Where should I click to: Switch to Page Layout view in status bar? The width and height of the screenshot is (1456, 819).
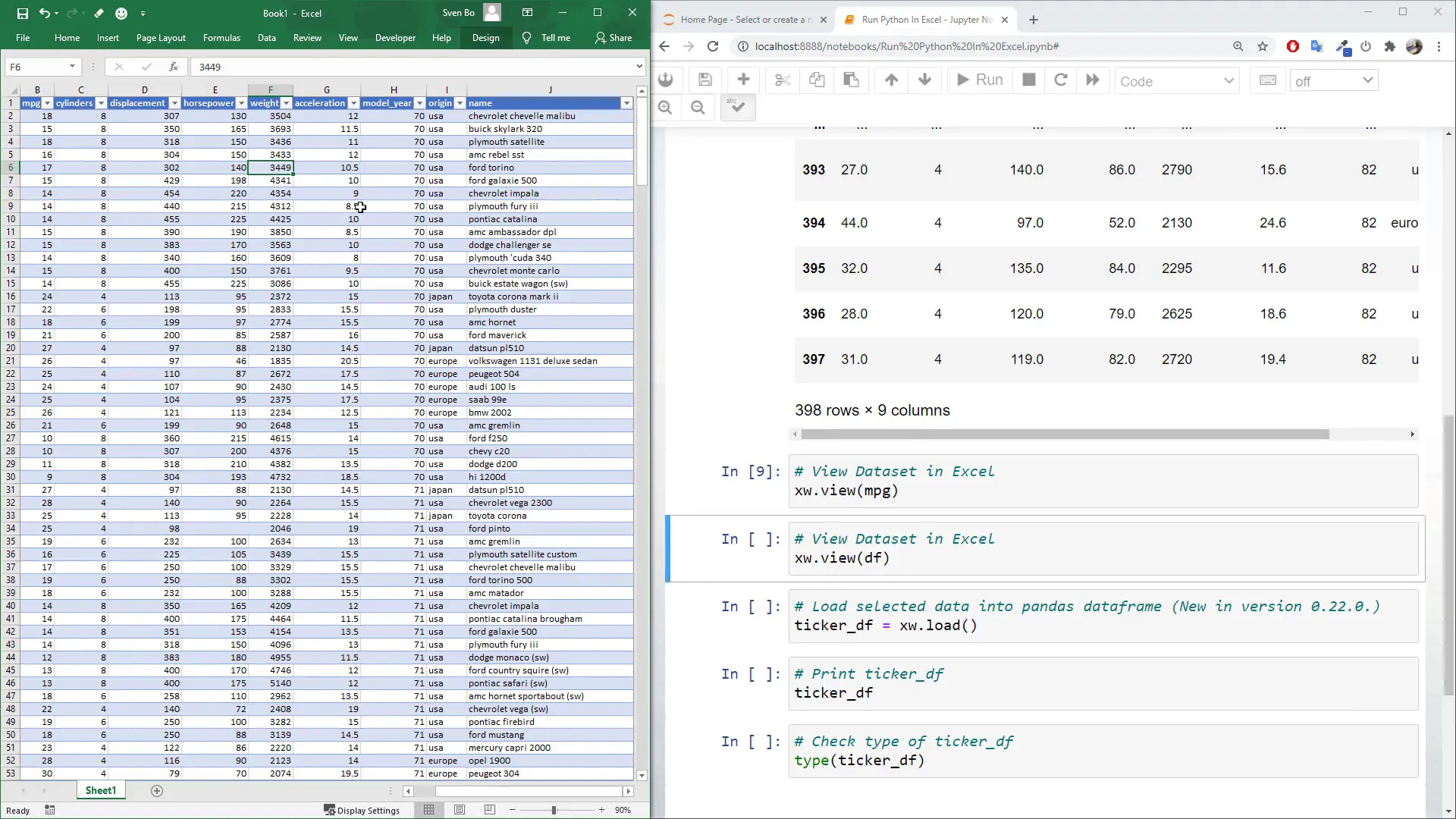(459, 809)
